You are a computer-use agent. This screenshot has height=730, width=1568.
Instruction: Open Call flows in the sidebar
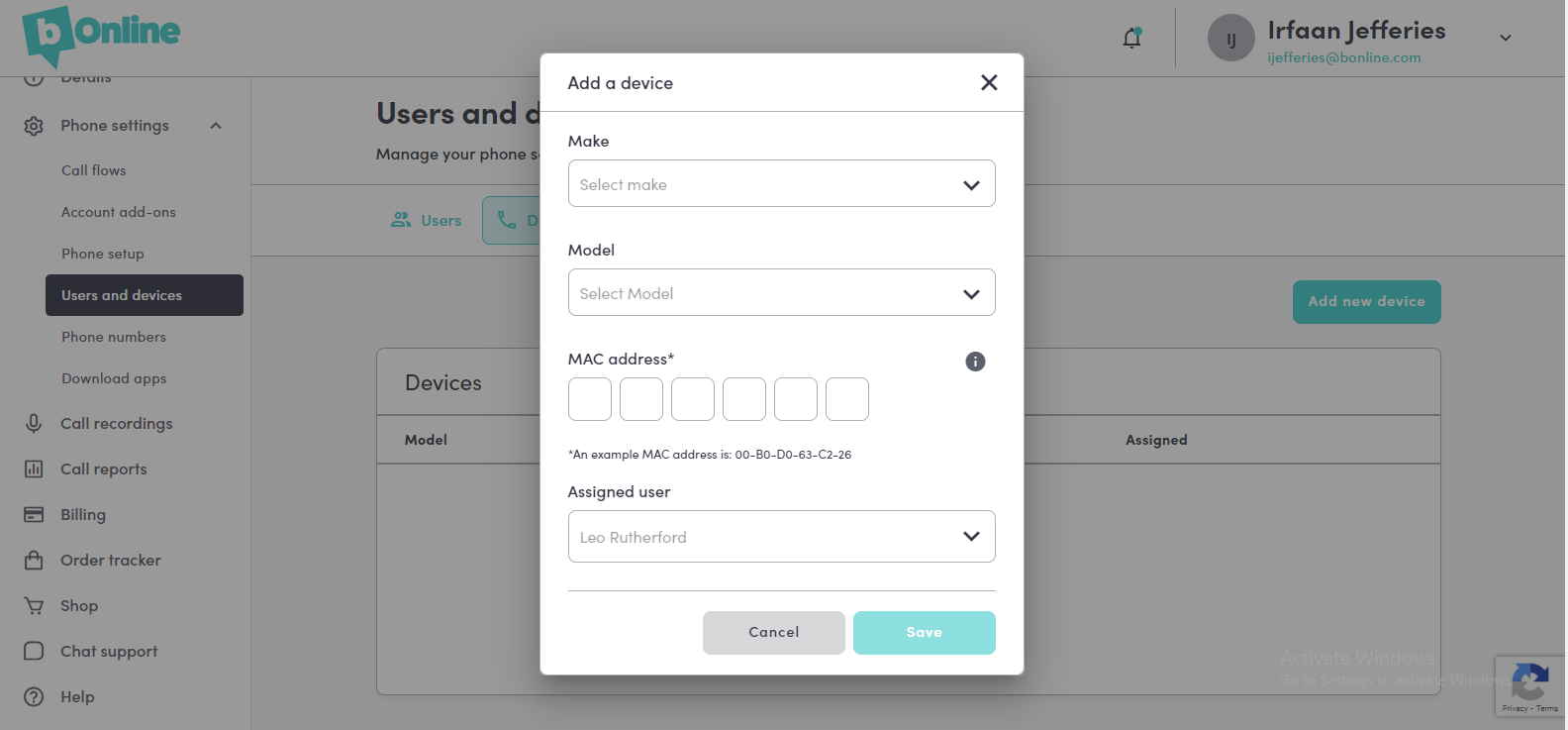[94, 170]
